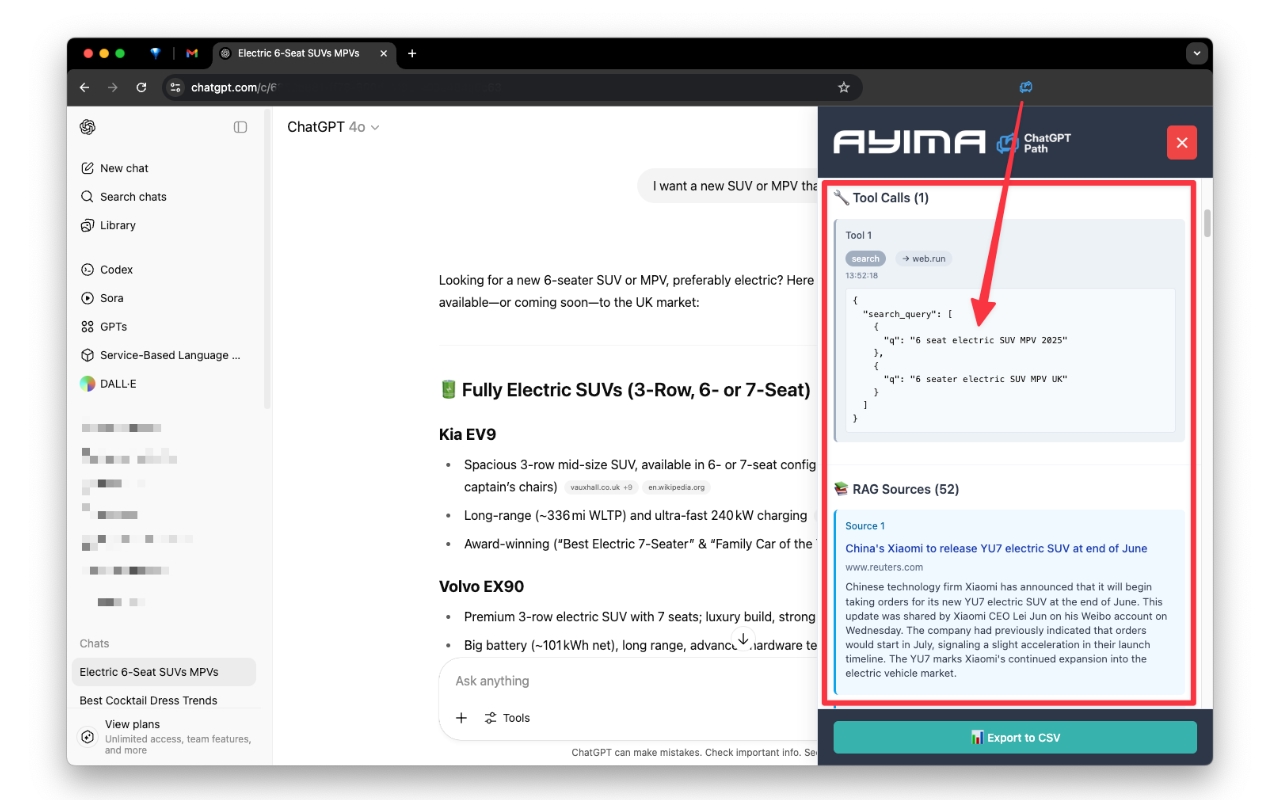Click www.reuters.com source domain text
The height and width of the screenshot is (800, 1280).
[884, 567]
